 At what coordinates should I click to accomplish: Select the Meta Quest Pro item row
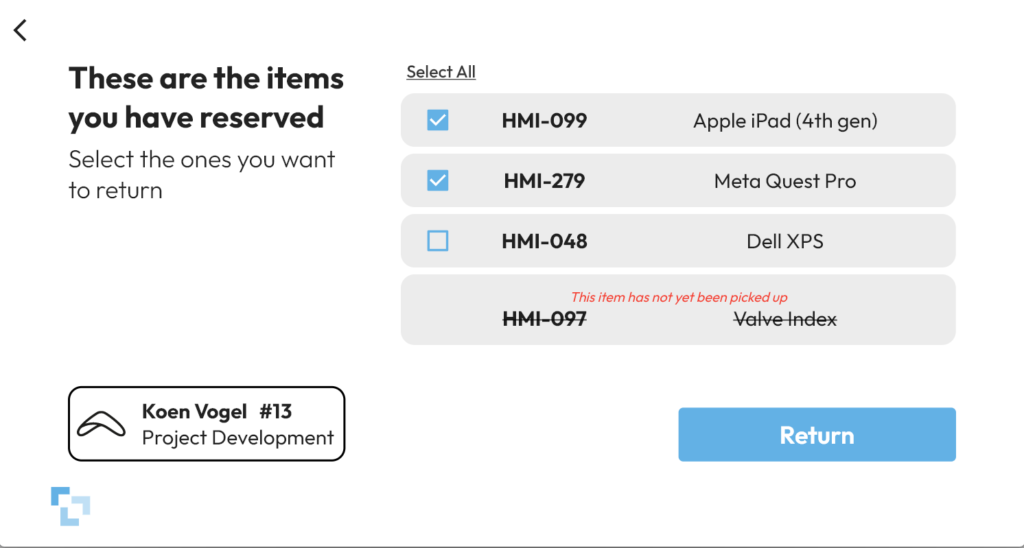pos(678,180)
